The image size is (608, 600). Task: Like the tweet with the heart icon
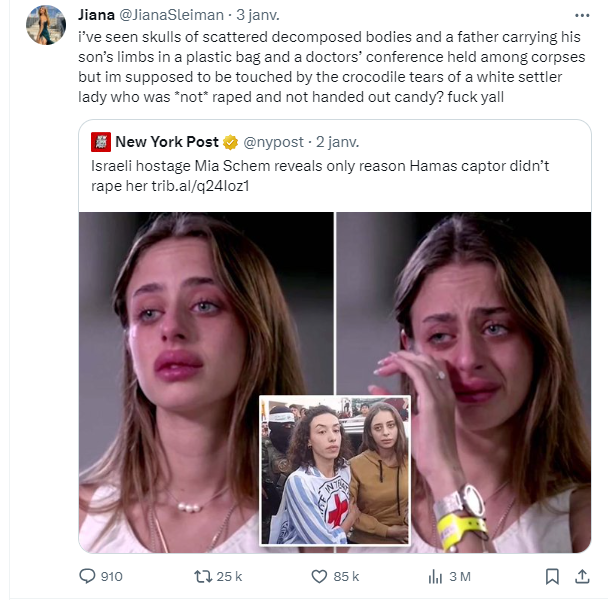click(x=320, y=576)
